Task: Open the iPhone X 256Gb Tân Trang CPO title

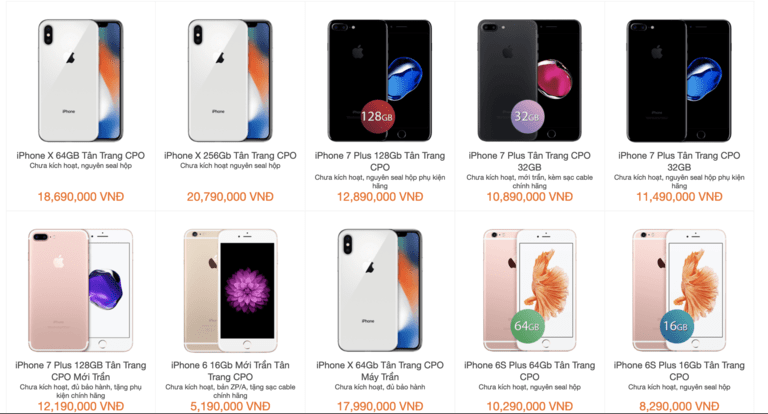Action: point(230,155)
